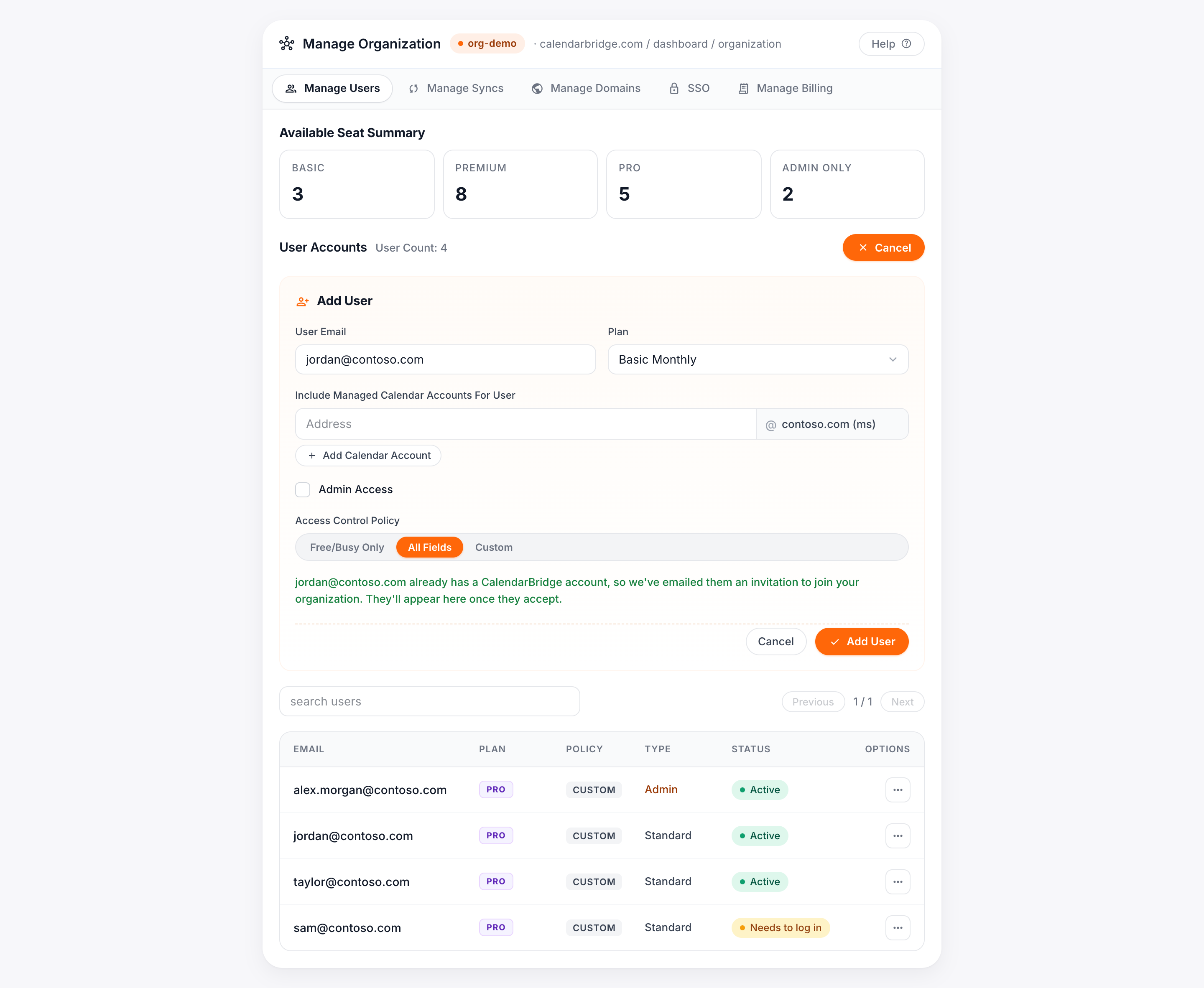Click the X icon in orange Cancel button
The width and height of the screenshot is (1204, 988).
pyautogui.click(x=863, y=247)
